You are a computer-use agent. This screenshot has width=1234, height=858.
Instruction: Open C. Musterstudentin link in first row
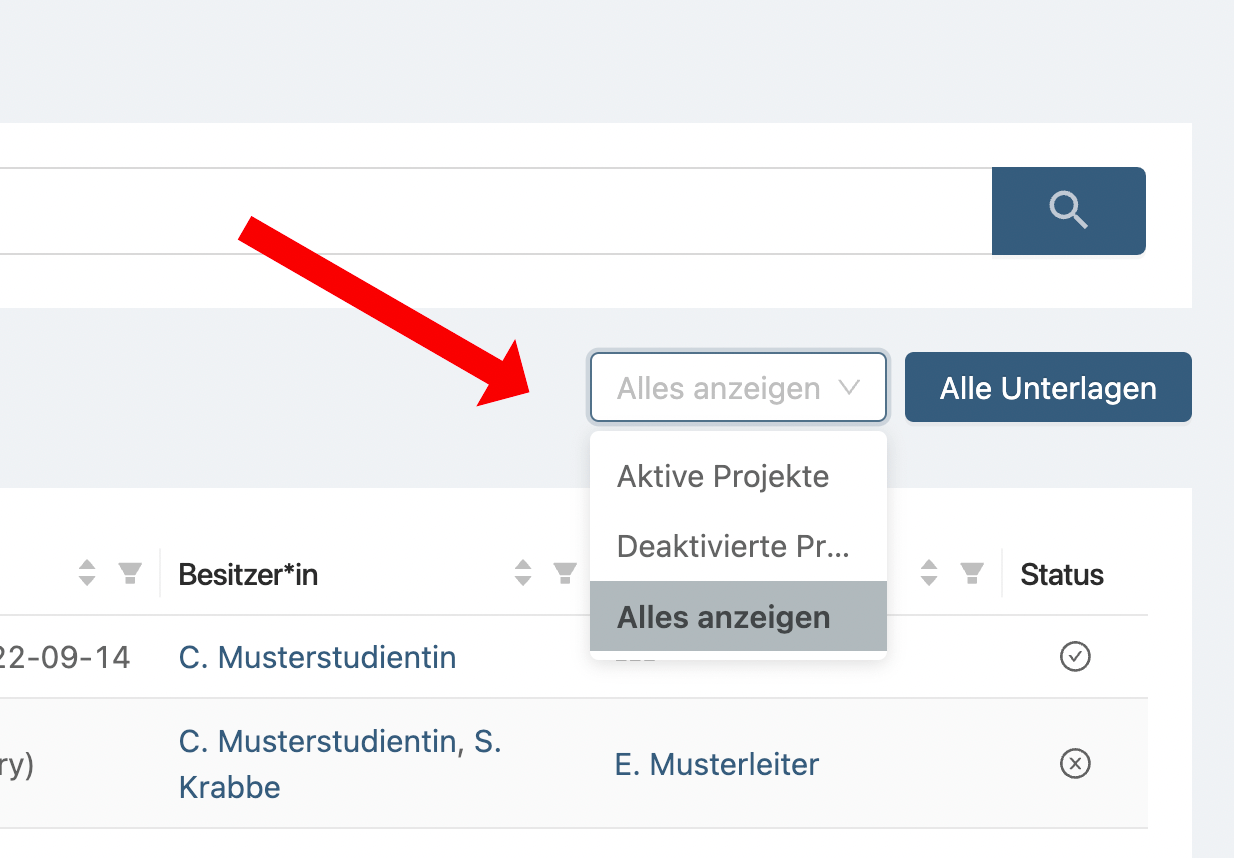point(317,657)
